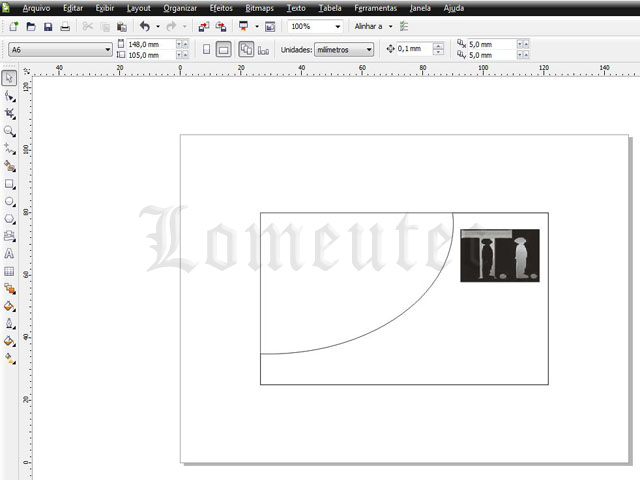640x480 pixels.
Task: Open the Efeitos menu
Action: point(221,8)
